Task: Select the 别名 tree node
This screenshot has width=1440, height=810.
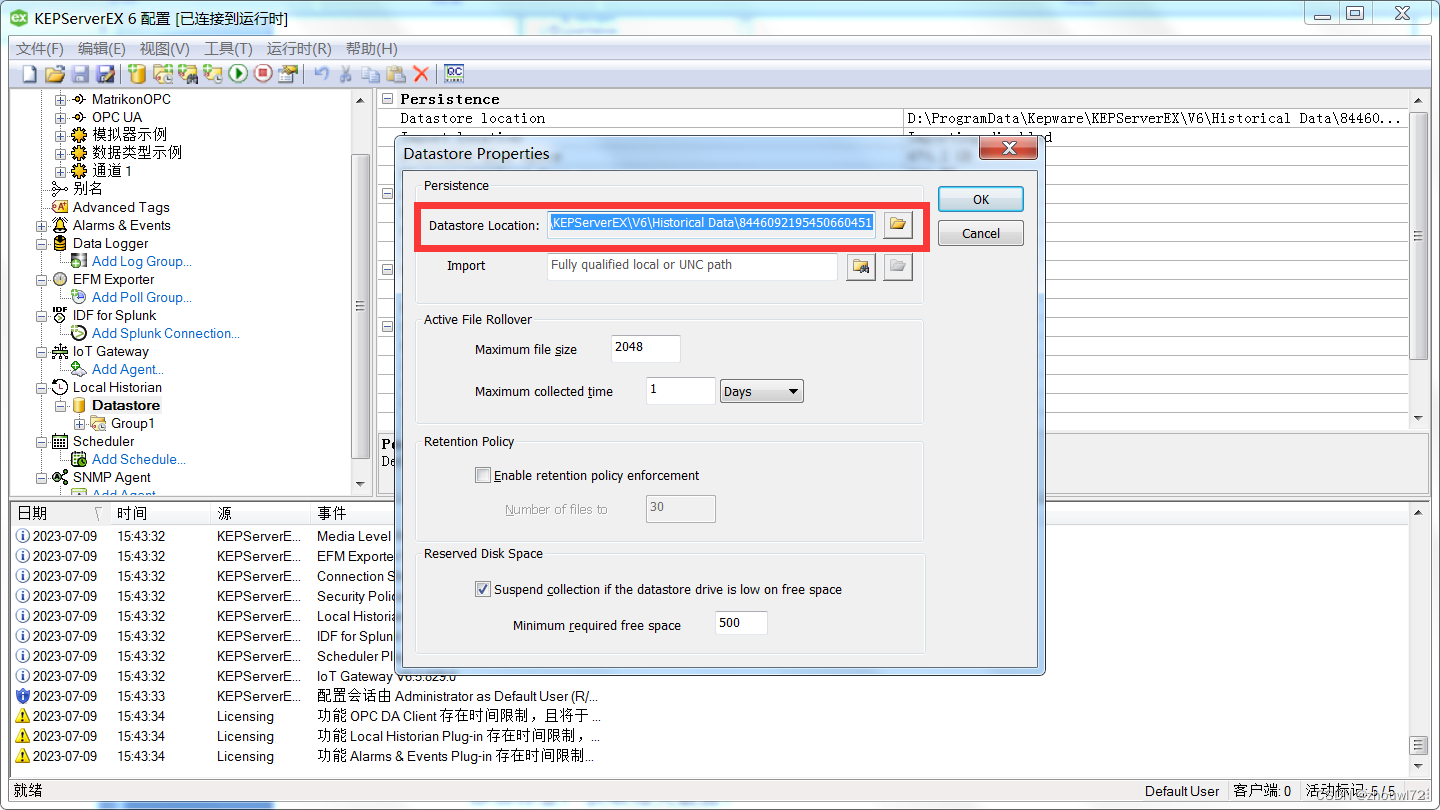Action: 88,188
